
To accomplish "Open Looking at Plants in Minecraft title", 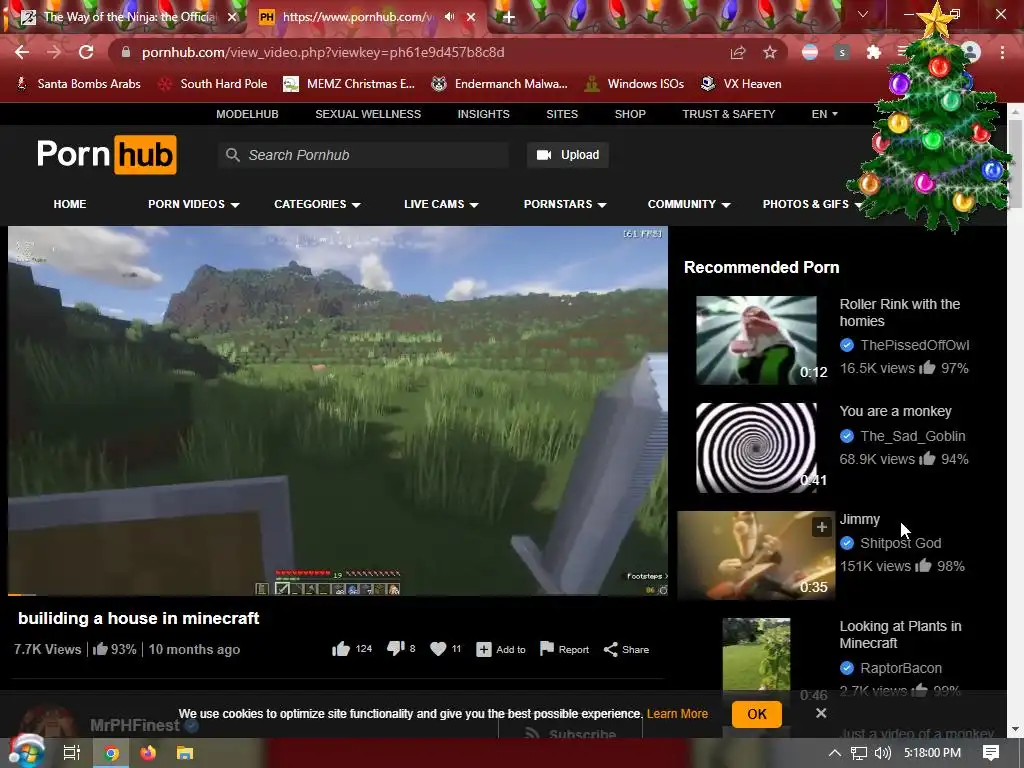I will (x=900, y=634).
